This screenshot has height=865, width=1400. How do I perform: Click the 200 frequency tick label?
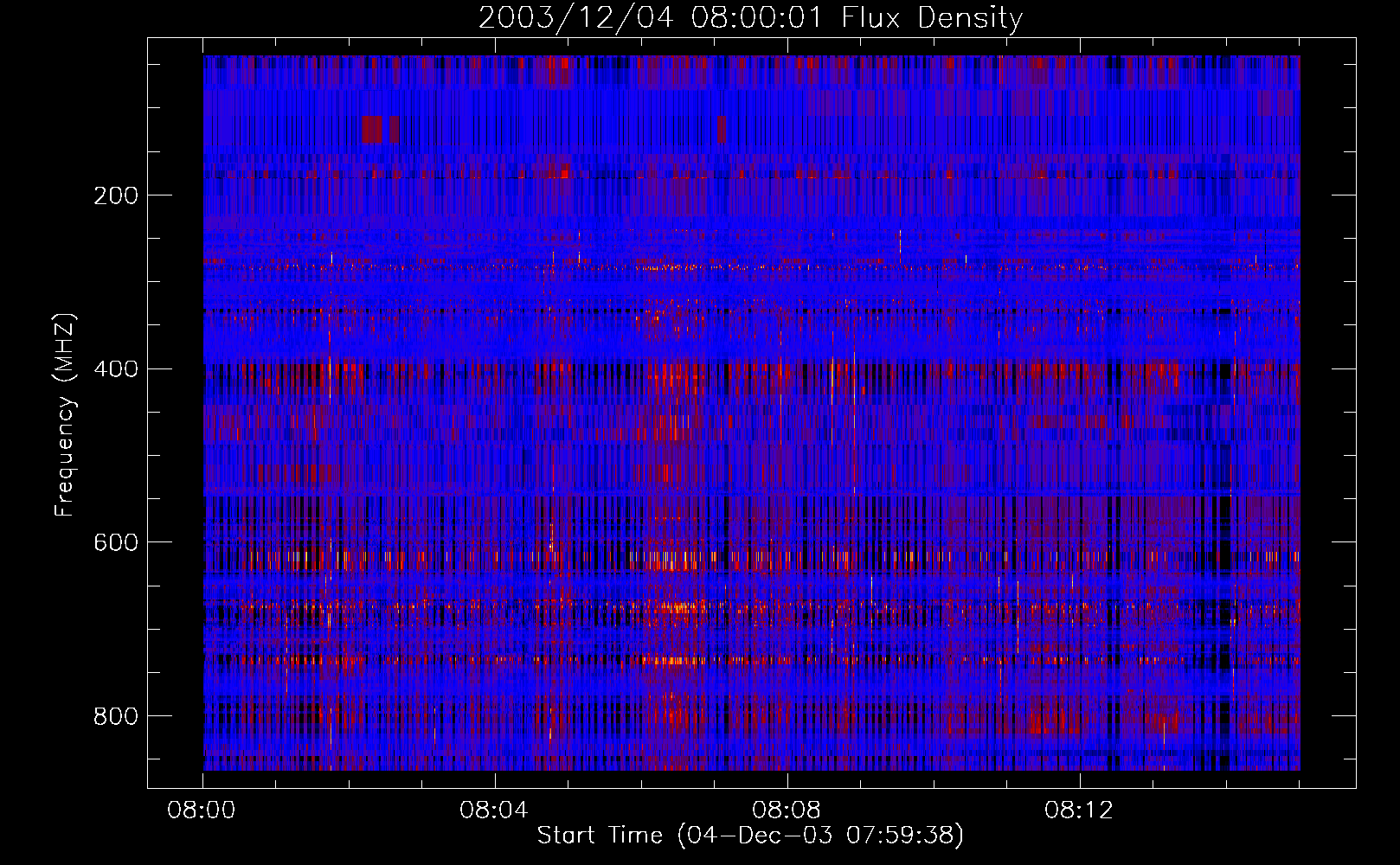tap(116, 195)
